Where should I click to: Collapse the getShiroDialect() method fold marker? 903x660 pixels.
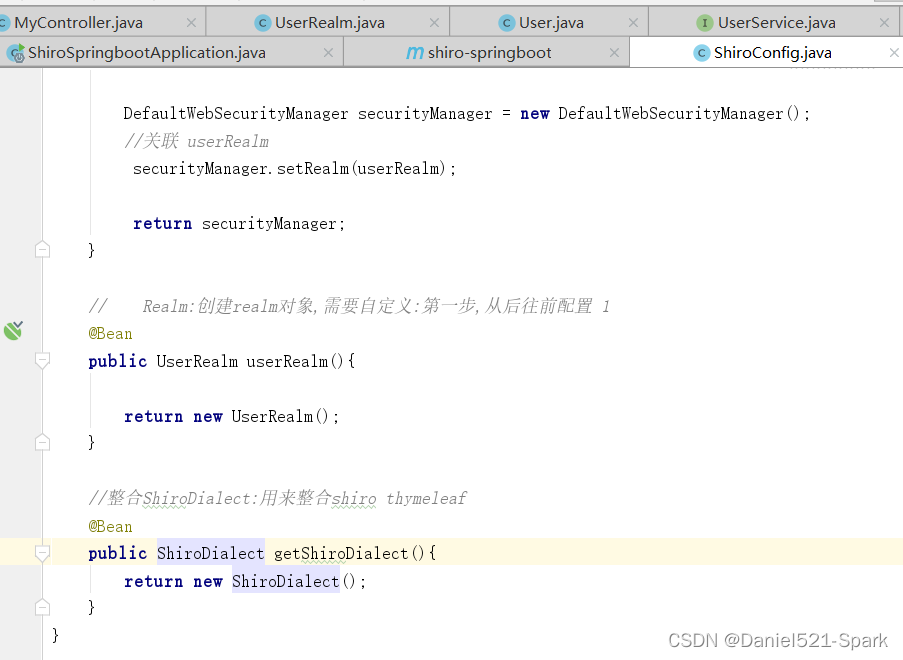(42, 553)
